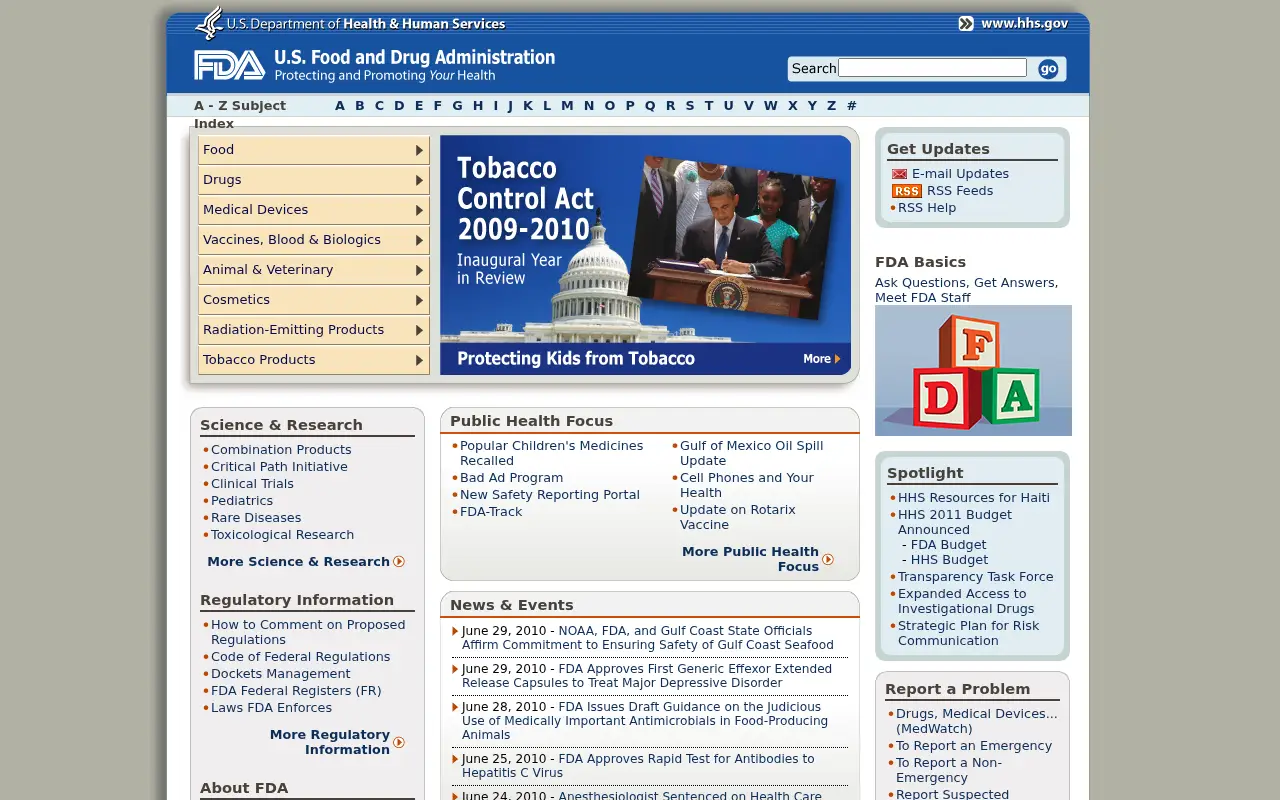Click the HHS eagle logo

point(209,23)
